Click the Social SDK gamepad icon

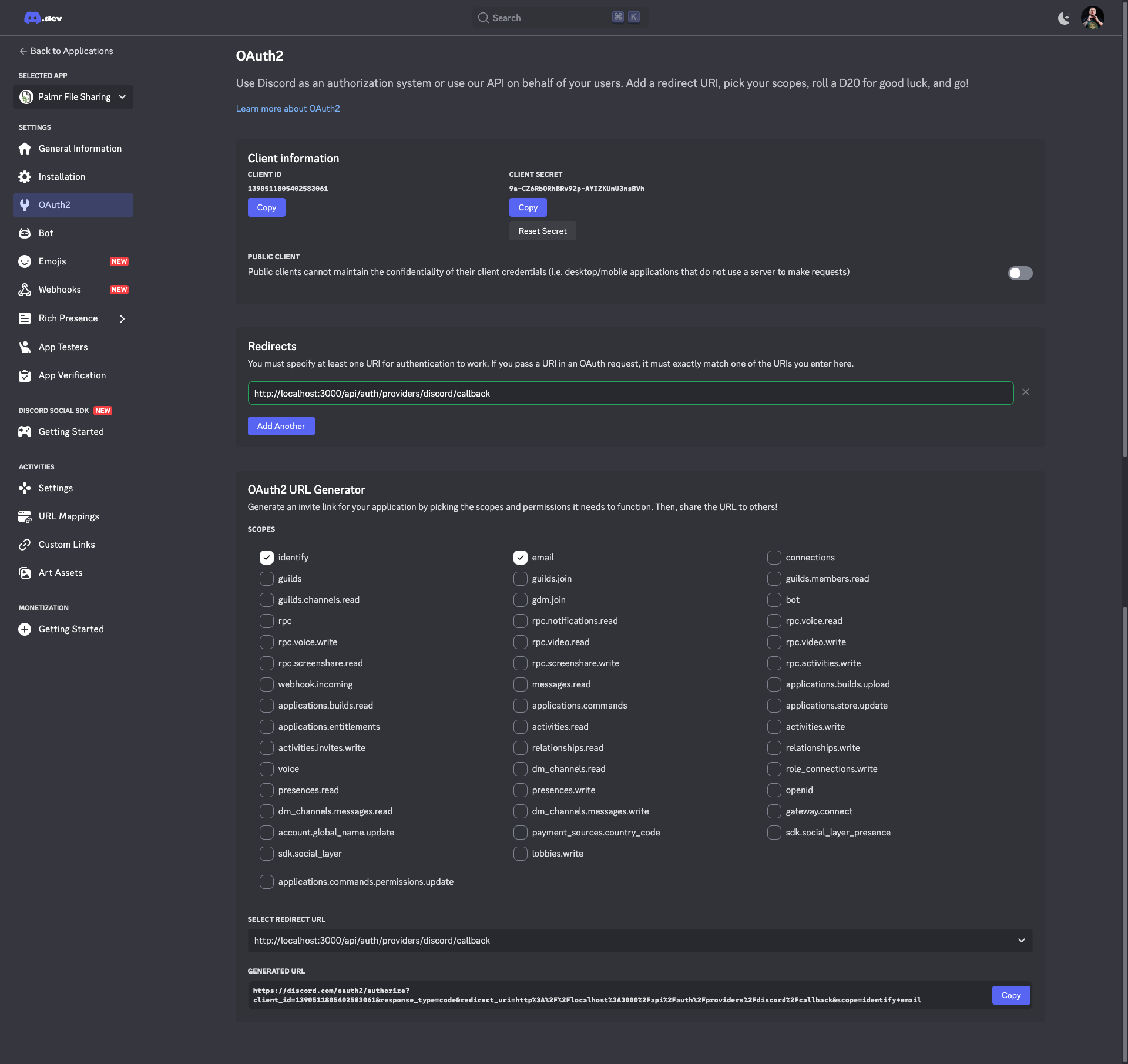click(x=25, y=432)
